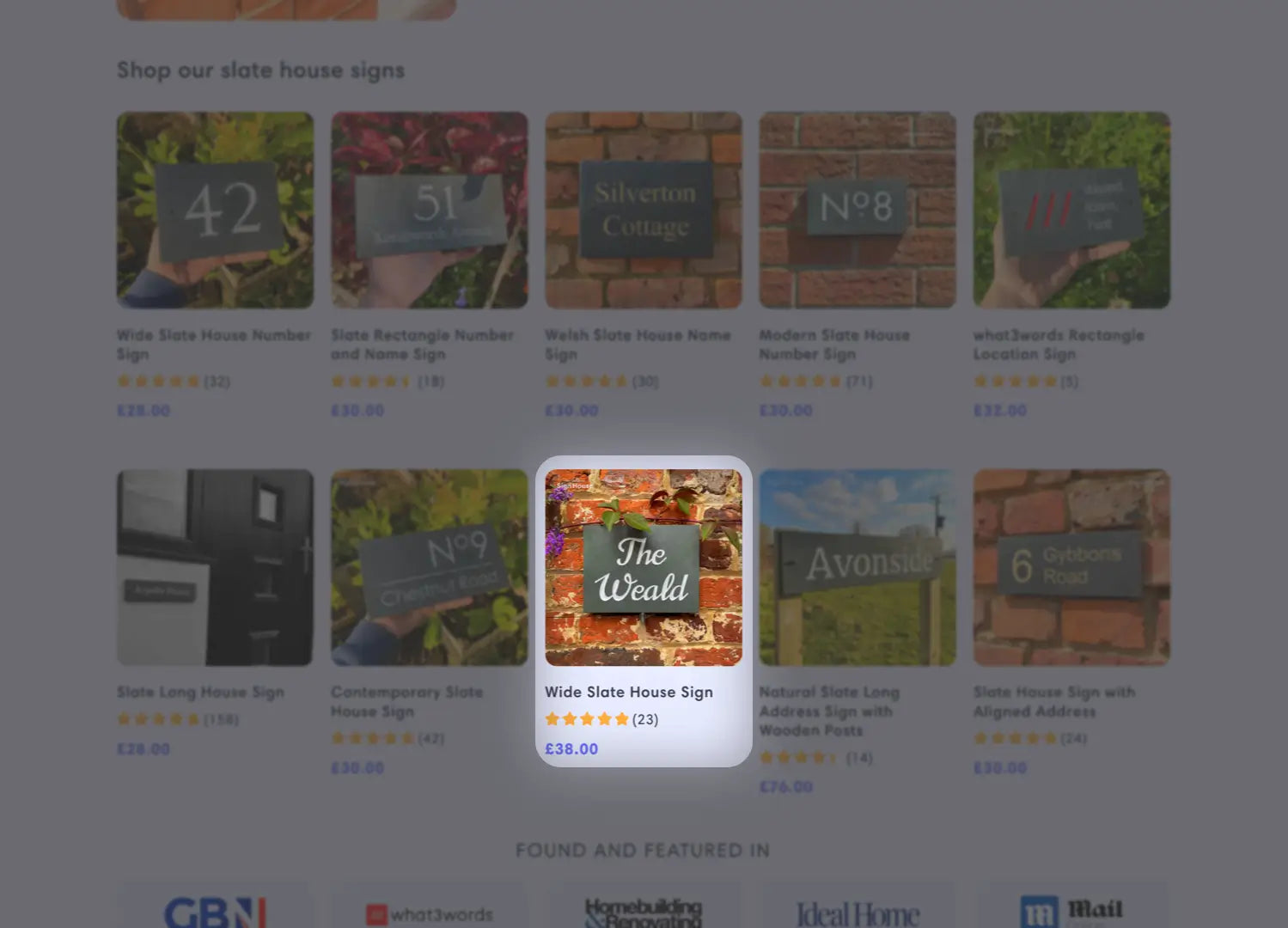Click Slate House Sign with Aligned Address title

pyautogui.click(x=1054, y=701)
